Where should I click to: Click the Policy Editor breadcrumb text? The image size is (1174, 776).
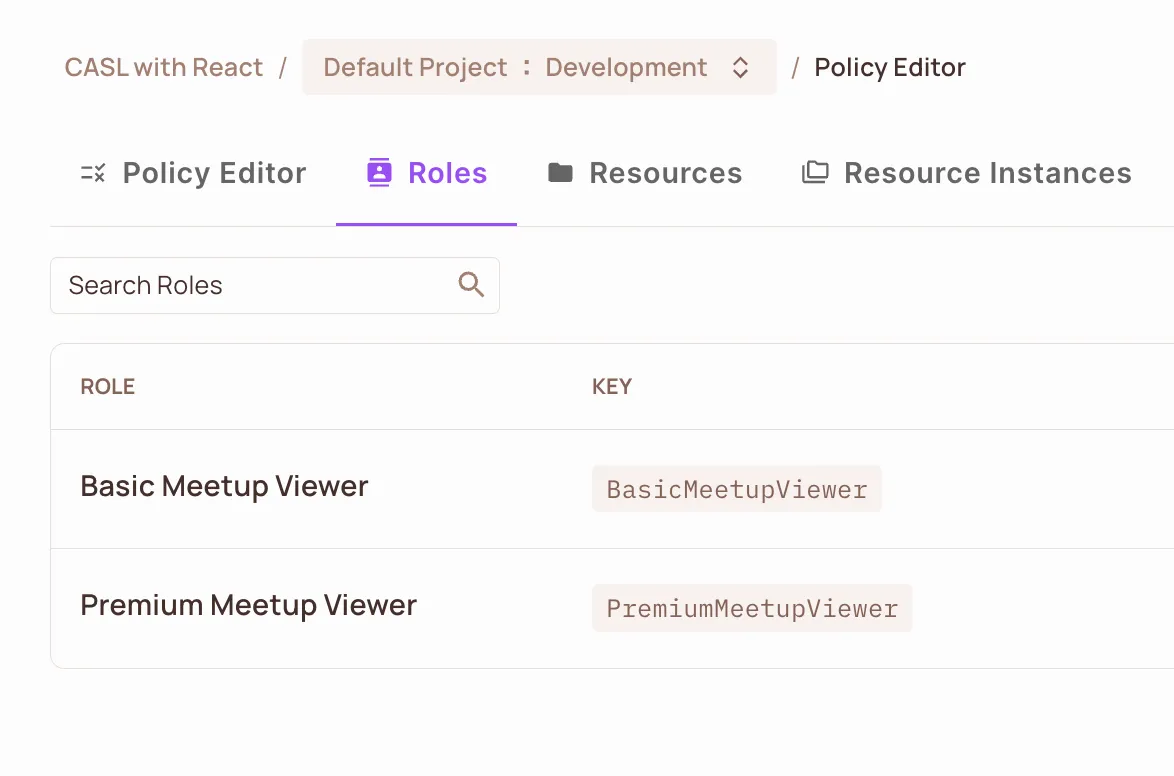coord(890,68)
